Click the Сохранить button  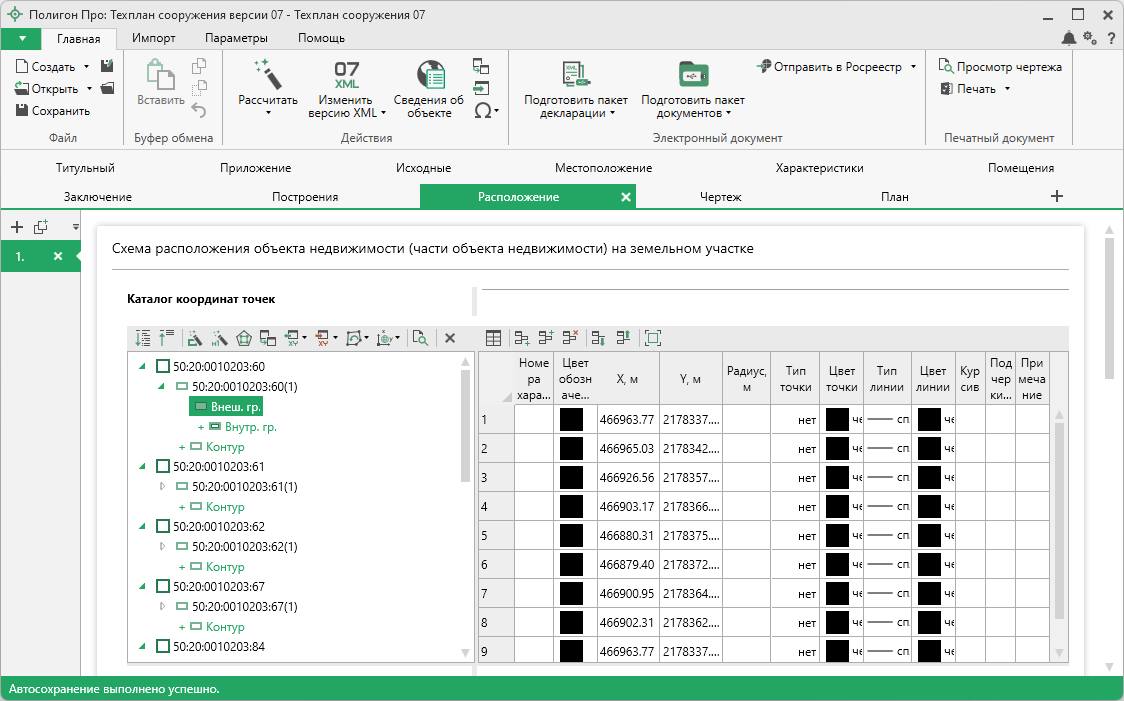53,111
